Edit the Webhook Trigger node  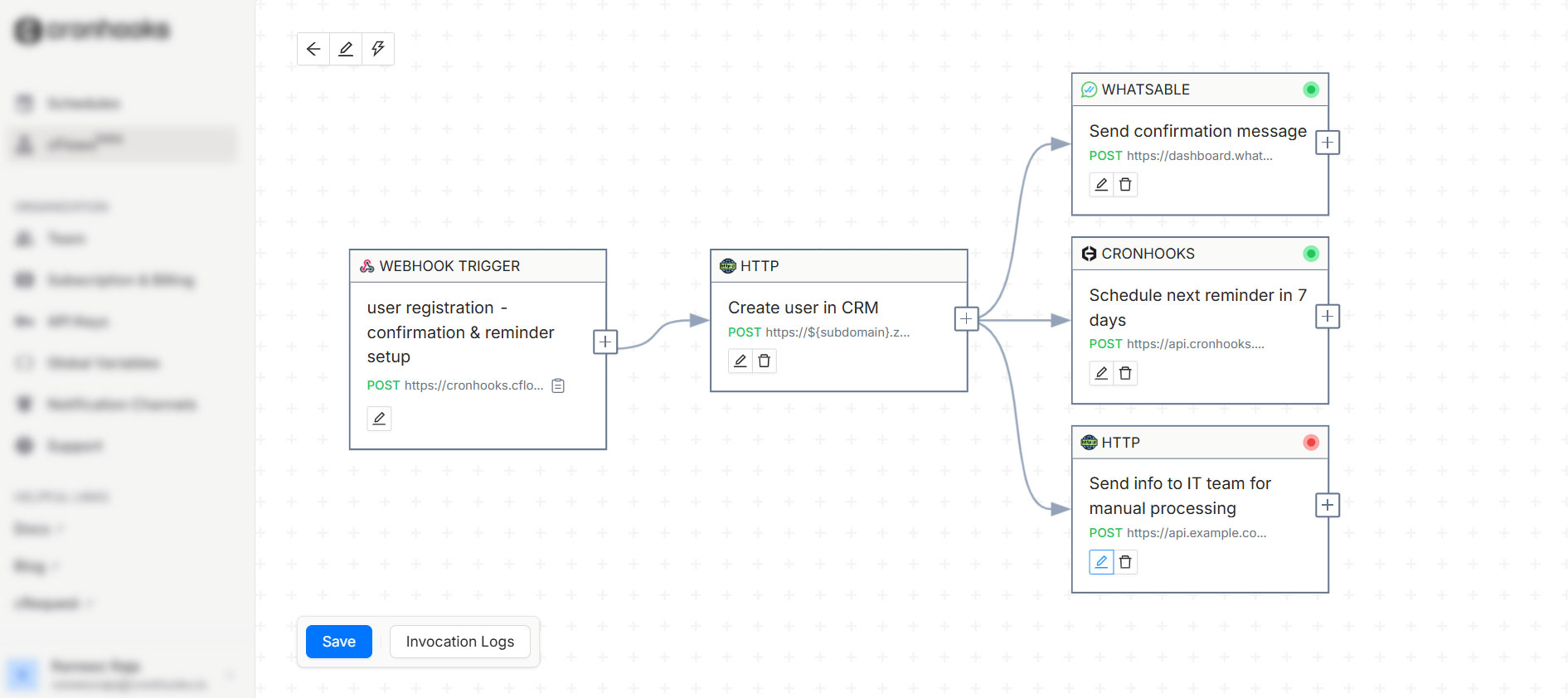tap(379, 419)
